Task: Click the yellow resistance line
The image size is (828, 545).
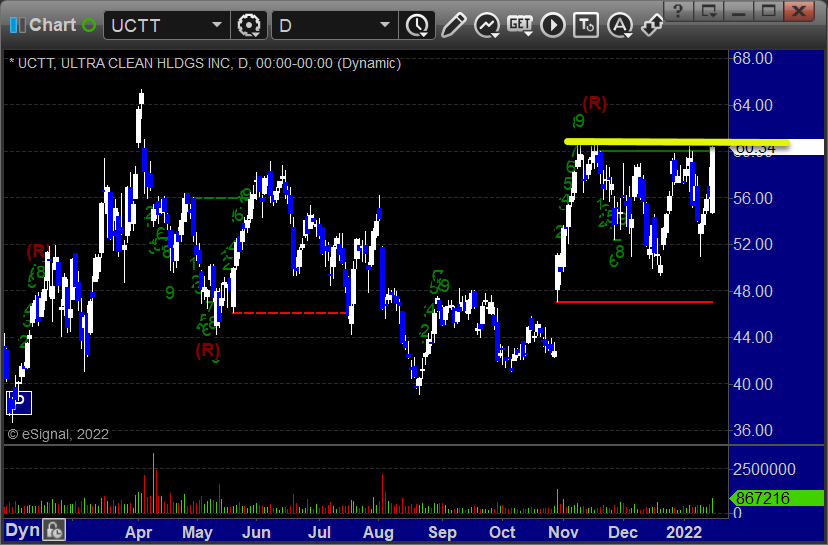Action: click(x=676, y=142)
